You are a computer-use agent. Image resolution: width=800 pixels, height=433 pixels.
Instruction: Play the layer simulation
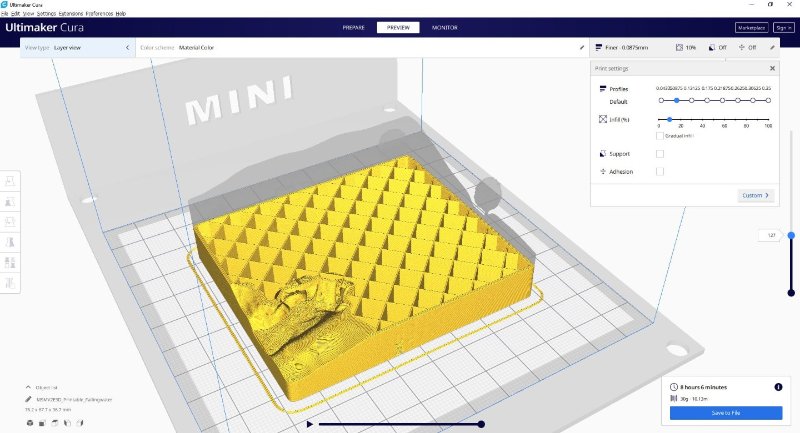click(310, 424)
